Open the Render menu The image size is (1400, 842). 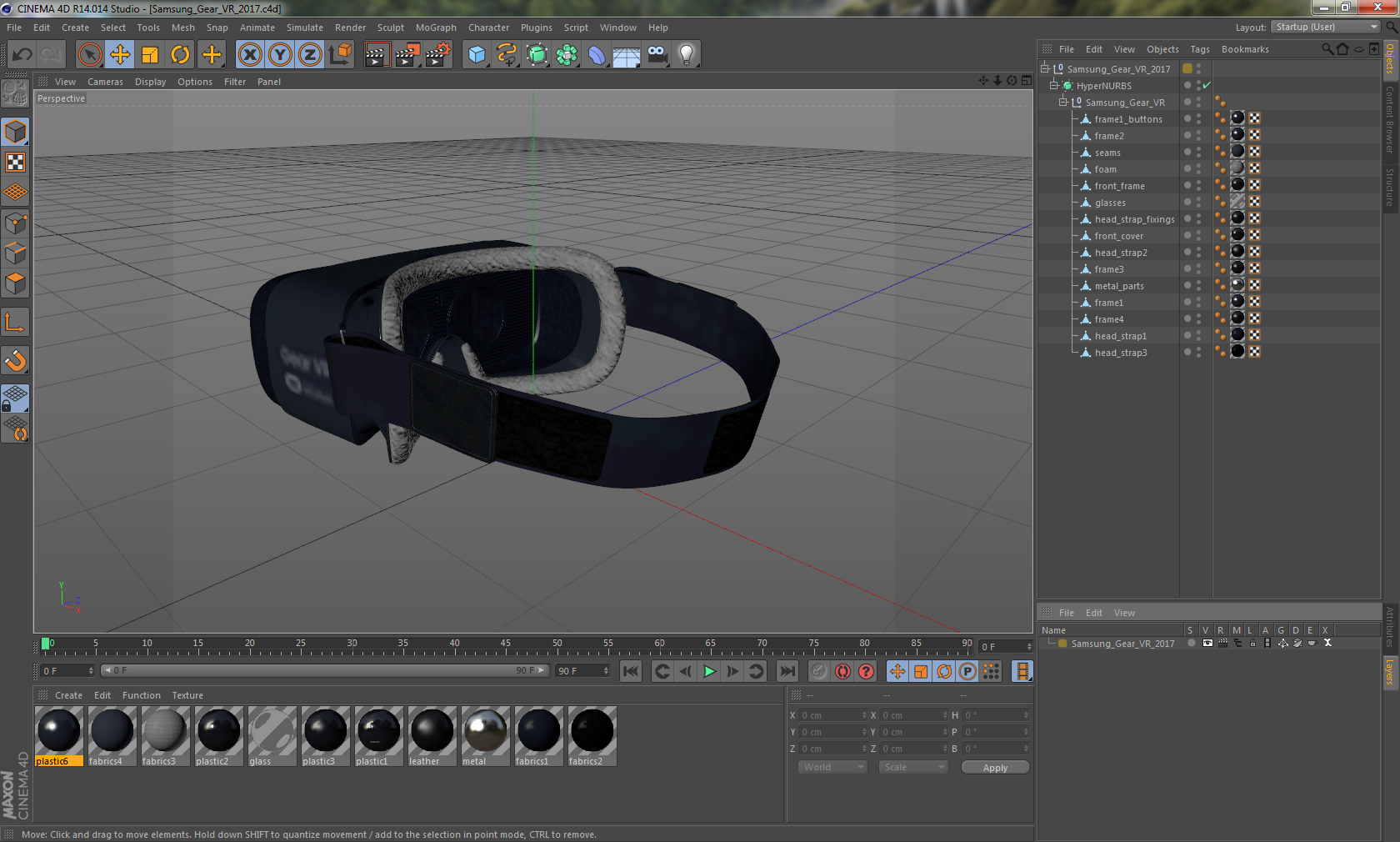click(350, 28)
